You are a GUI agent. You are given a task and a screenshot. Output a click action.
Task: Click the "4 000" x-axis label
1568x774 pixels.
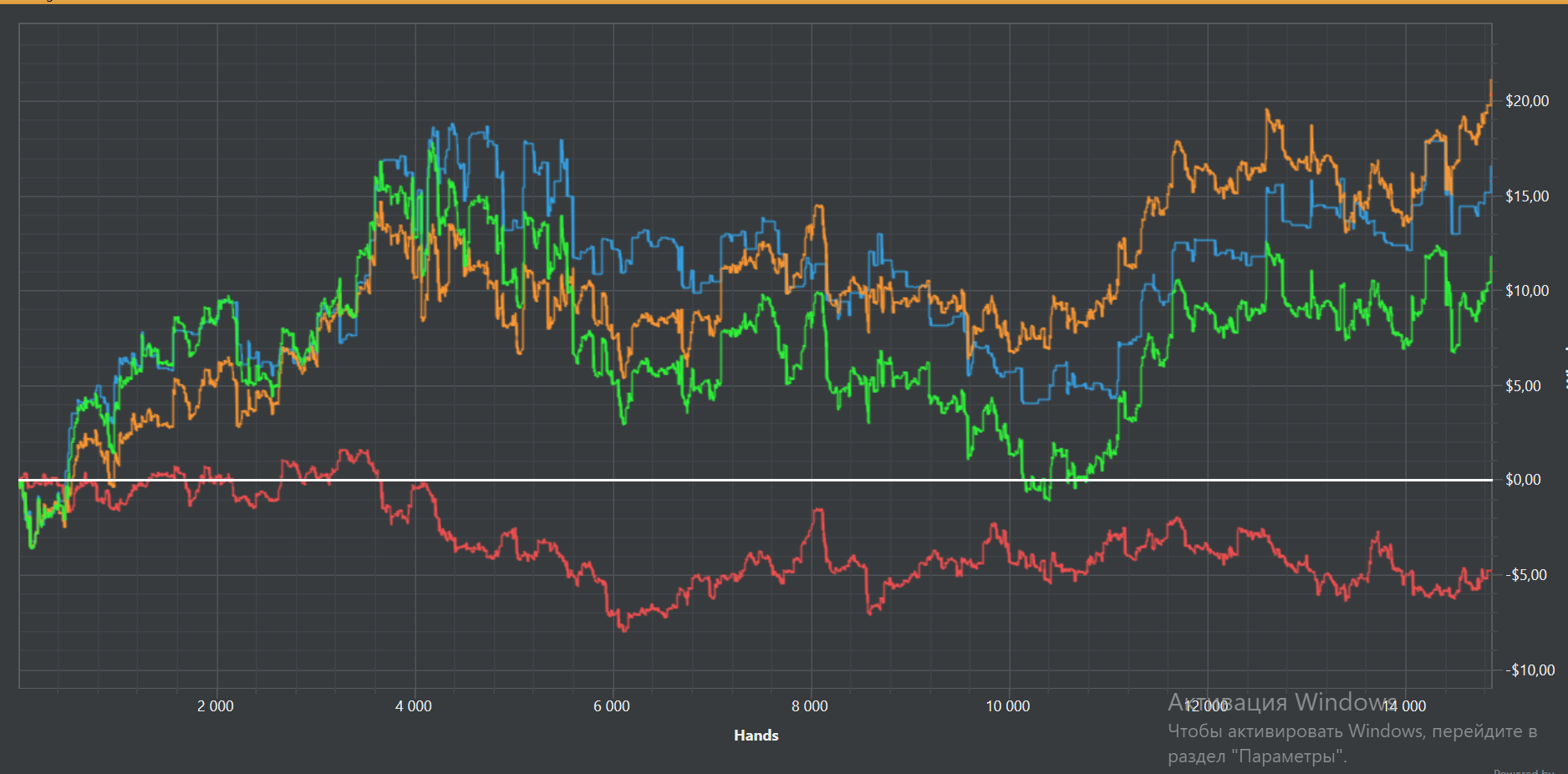[x=414, y=706]
